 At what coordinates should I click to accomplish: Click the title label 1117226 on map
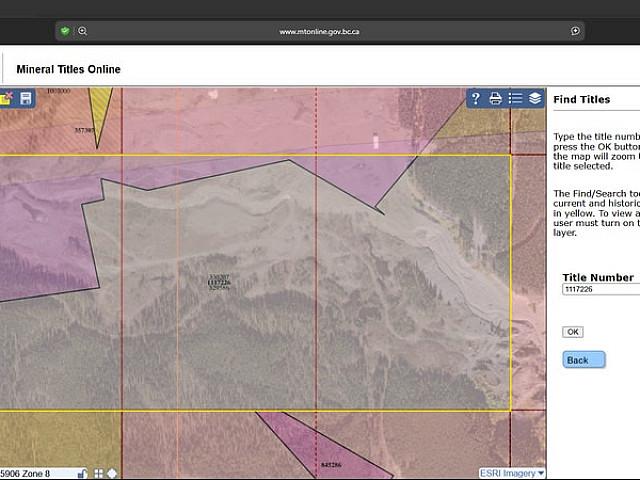[x=218, y=283]
